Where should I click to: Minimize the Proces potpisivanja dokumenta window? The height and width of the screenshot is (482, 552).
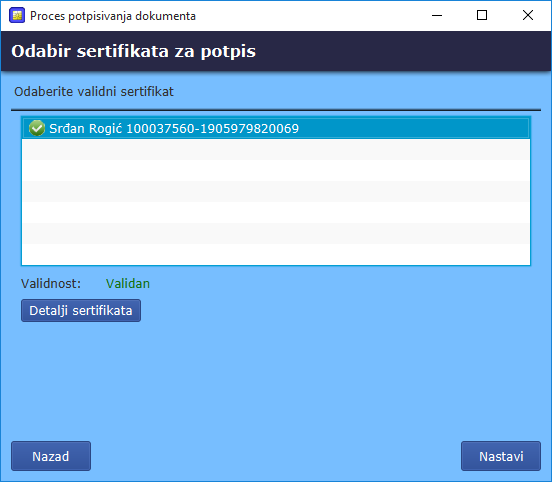(437, 15)
